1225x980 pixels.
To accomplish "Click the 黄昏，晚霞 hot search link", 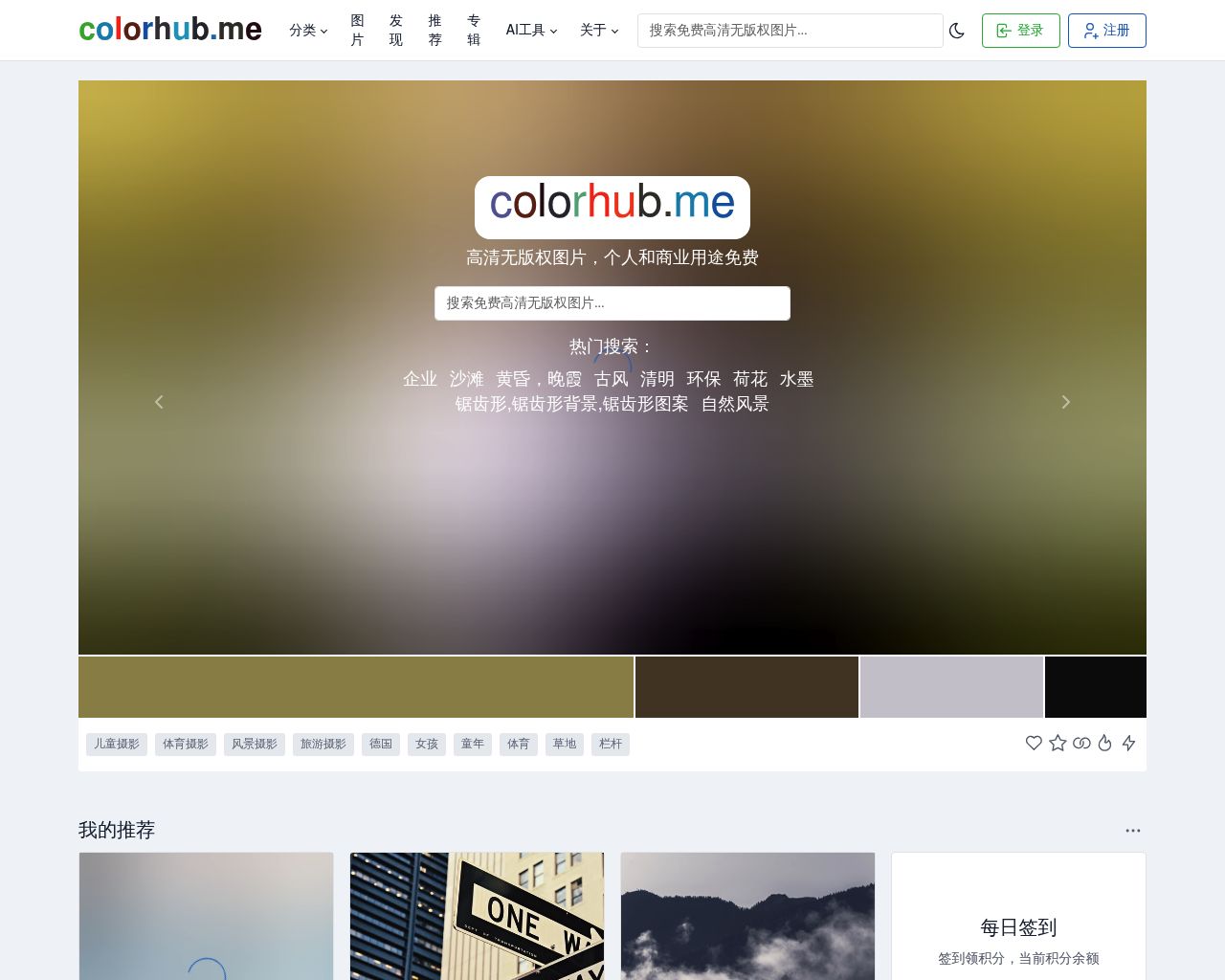I will (x=539, y=379).
